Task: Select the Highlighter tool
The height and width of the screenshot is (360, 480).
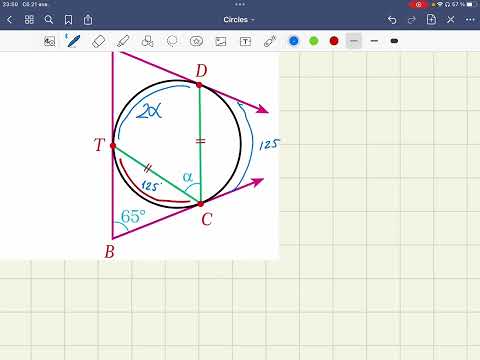Action: click(123, 41)
